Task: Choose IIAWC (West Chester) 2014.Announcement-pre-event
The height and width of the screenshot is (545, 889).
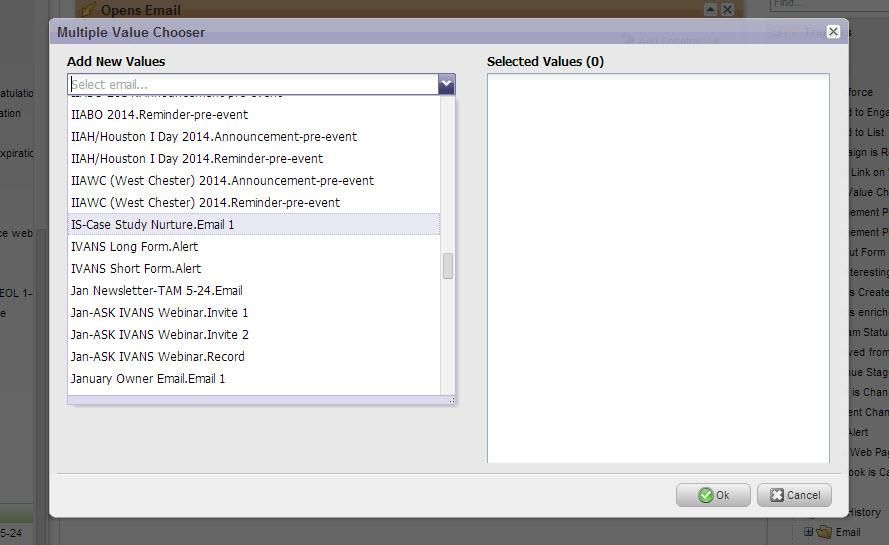Action: click(222, 181)
